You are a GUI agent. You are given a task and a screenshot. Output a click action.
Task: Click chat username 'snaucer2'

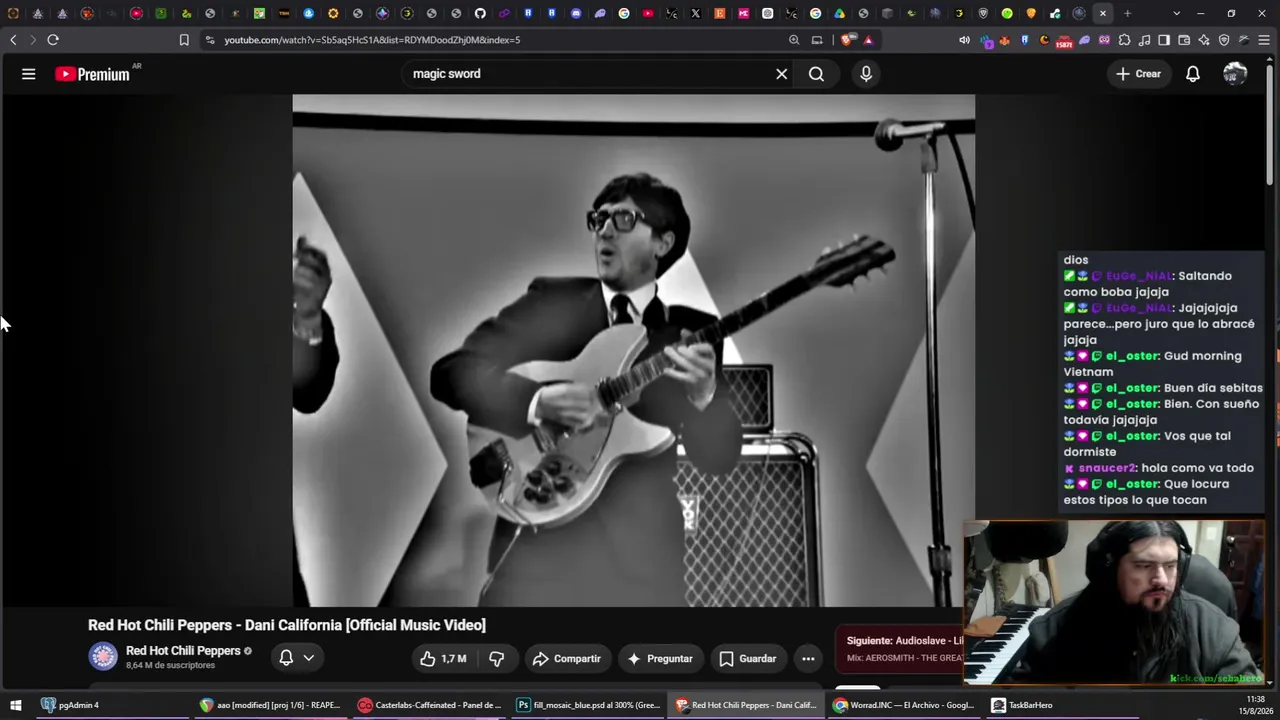1108,468
